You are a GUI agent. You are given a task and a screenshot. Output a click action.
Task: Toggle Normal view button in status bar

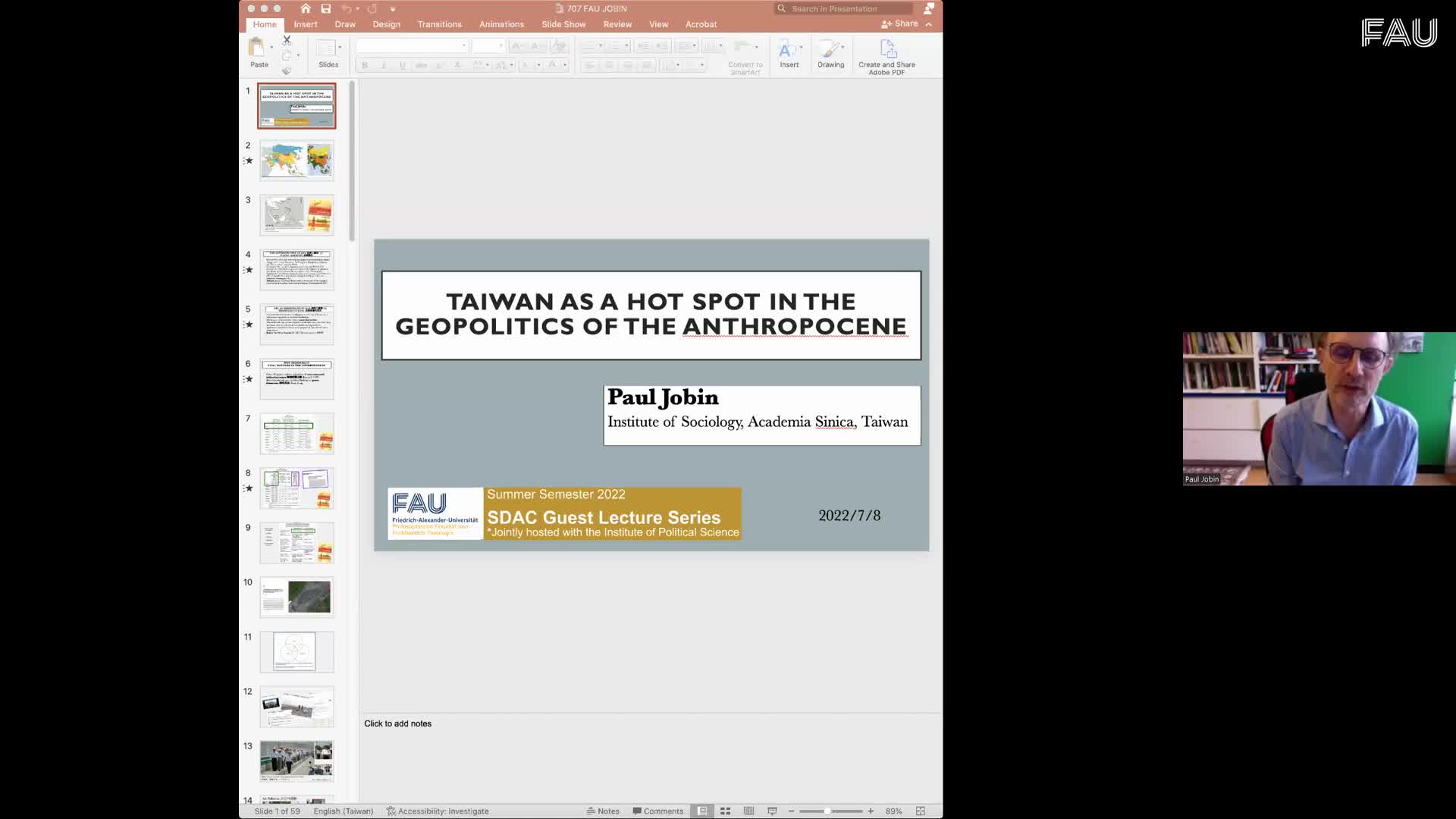(702, 811)
